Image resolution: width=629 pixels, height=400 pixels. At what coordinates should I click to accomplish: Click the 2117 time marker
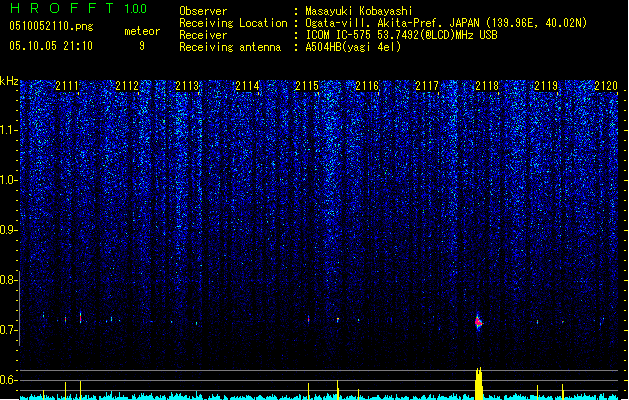click(427, 86)
